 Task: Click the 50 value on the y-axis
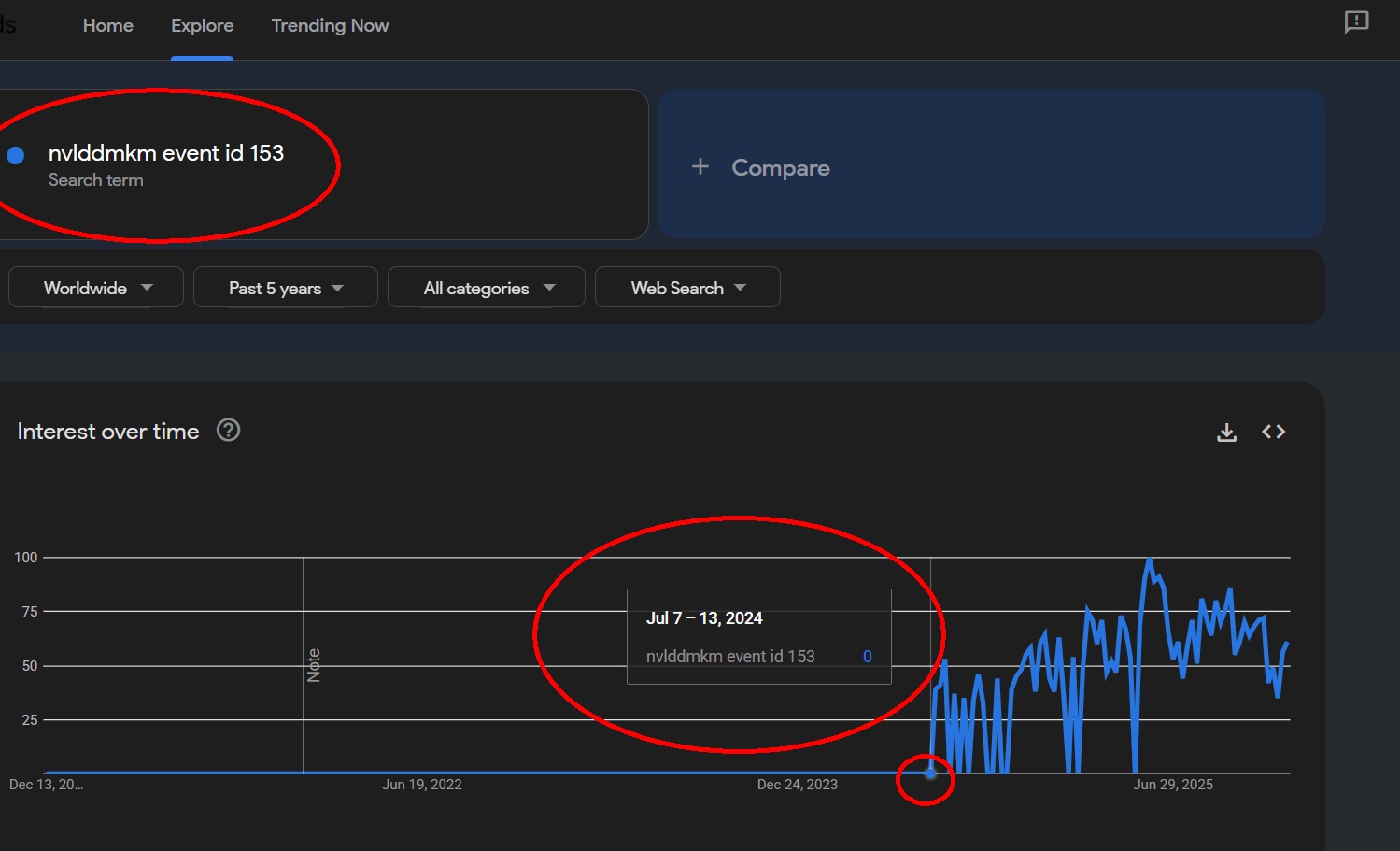tap(30, 666)
